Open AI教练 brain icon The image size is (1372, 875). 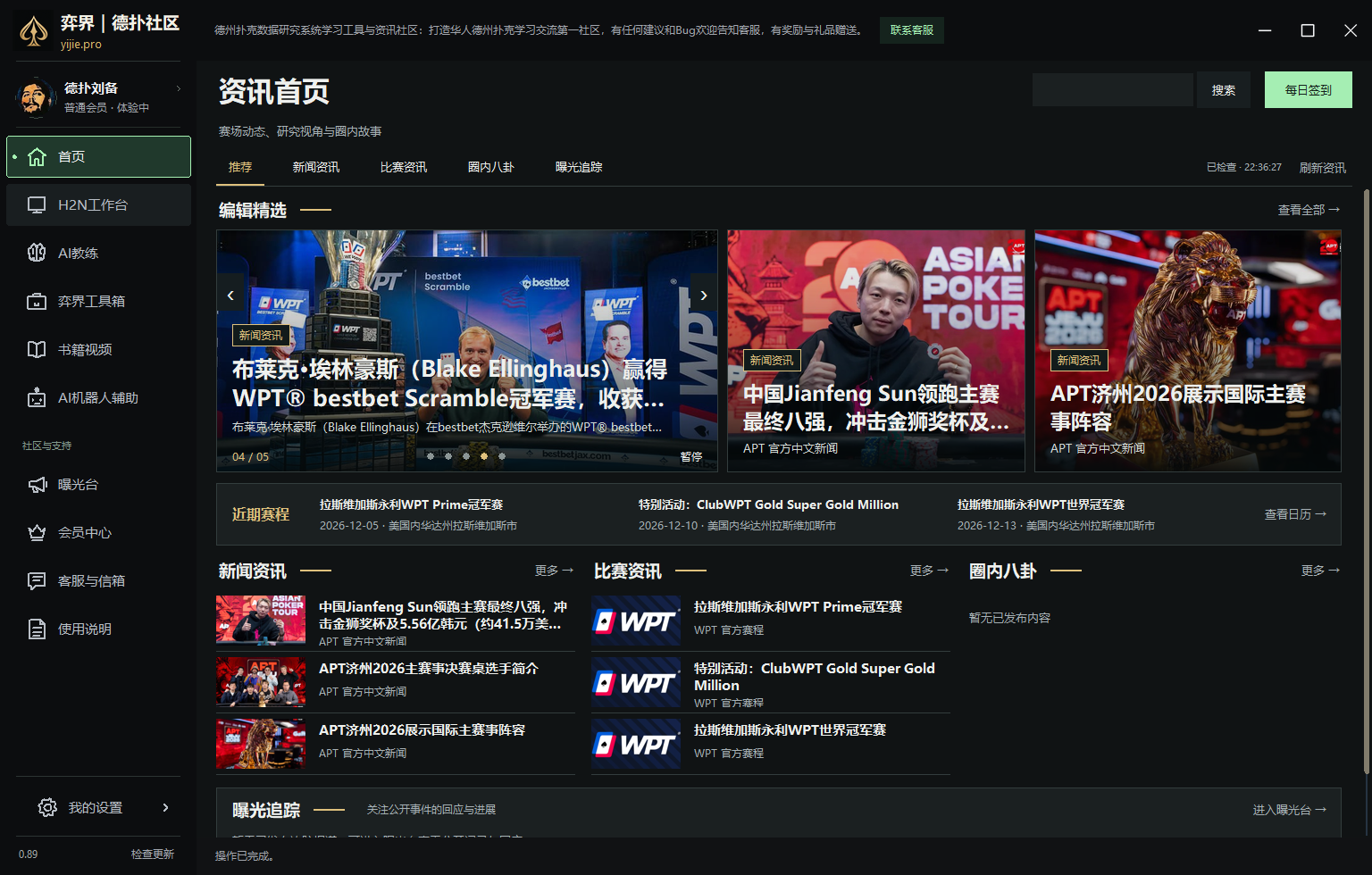(37, 254)
